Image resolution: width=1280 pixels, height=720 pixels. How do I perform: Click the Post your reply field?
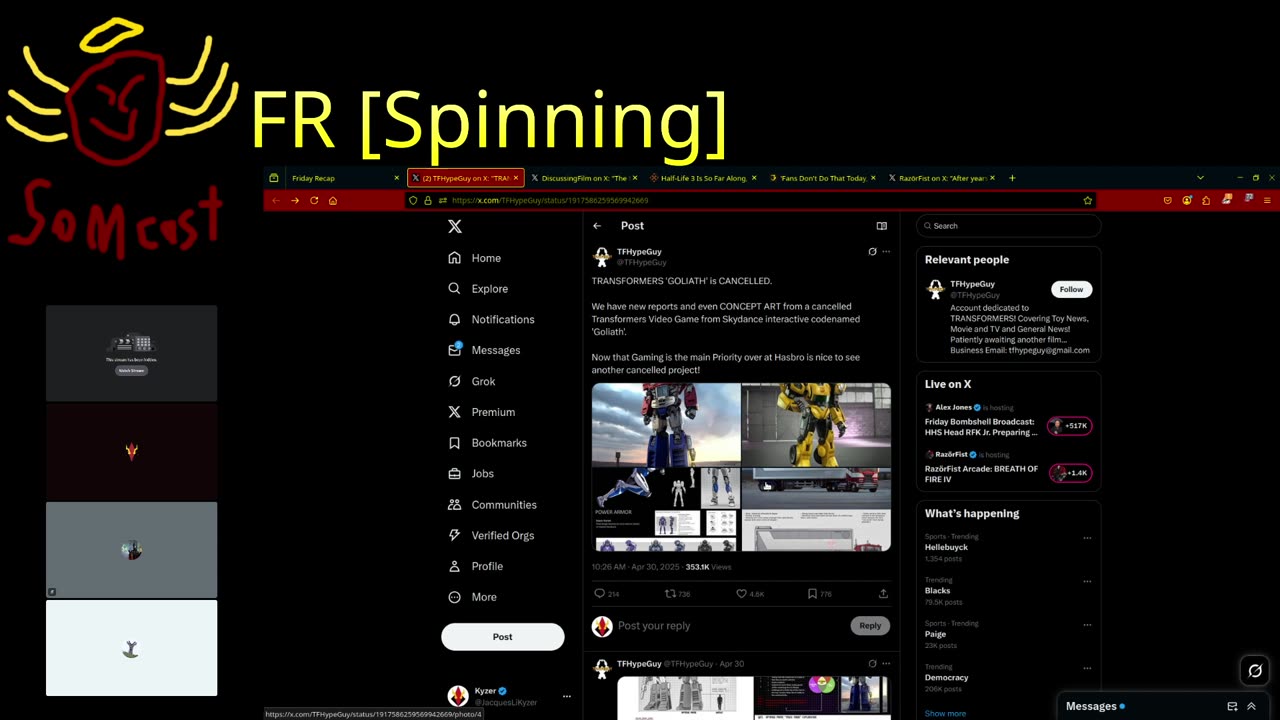tap(730, 626)
